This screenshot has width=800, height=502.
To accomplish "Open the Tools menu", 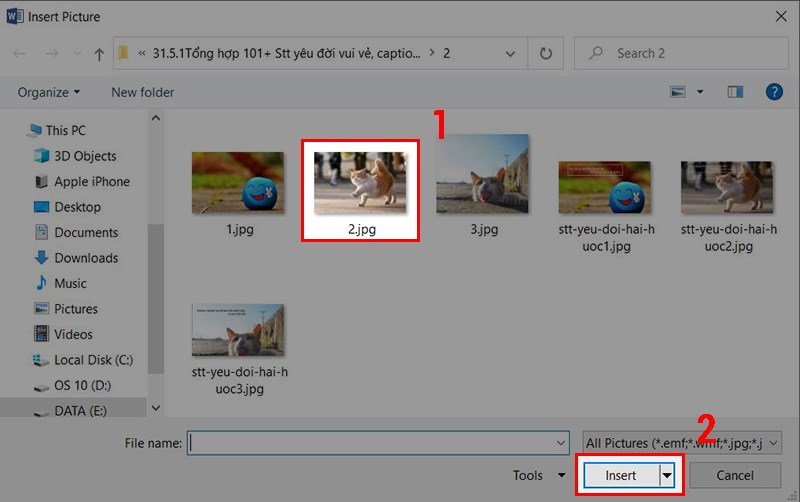I will coord(539,475).
